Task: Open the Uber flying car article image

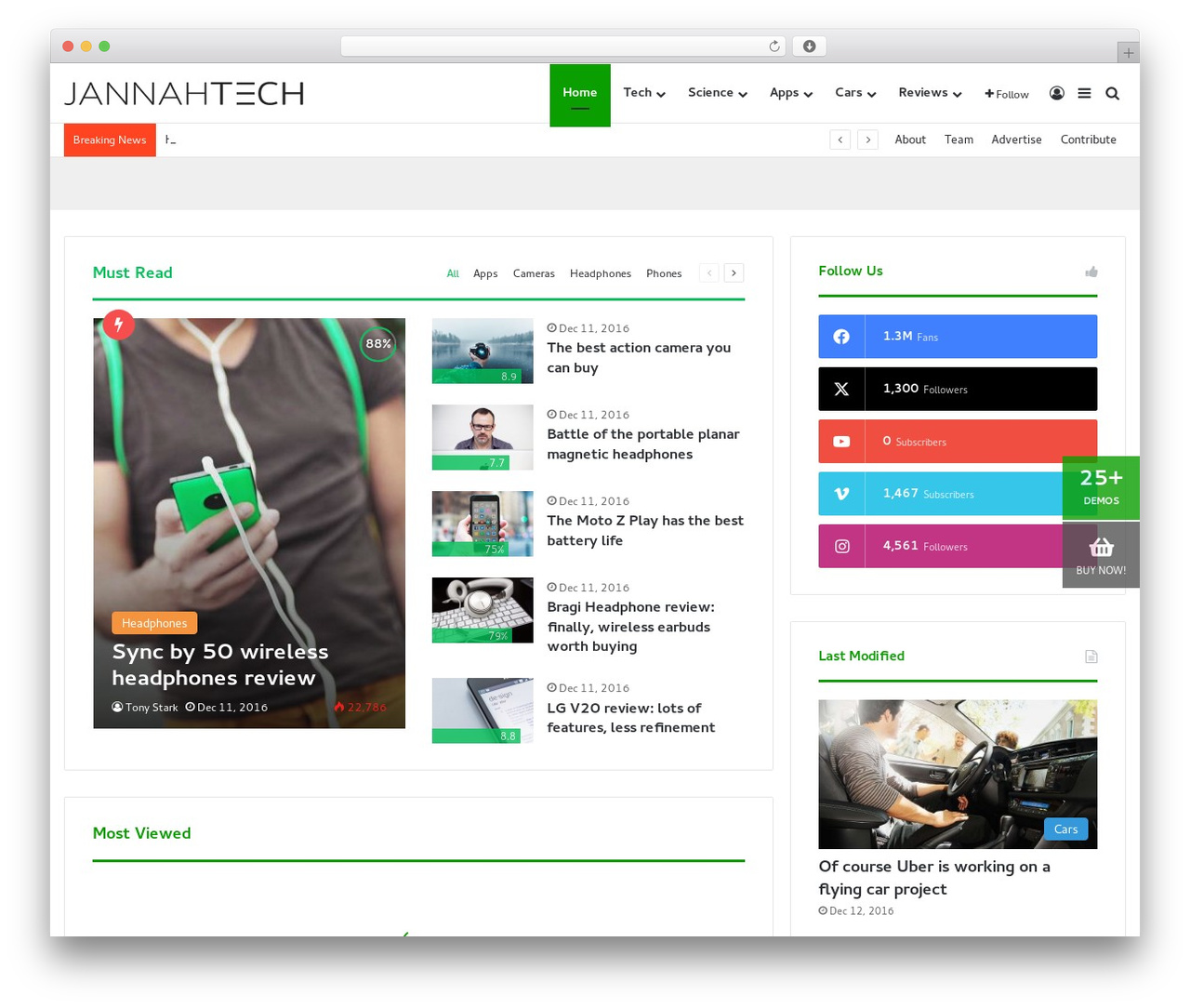Action: pyautogui.click(x=958, y=775)
